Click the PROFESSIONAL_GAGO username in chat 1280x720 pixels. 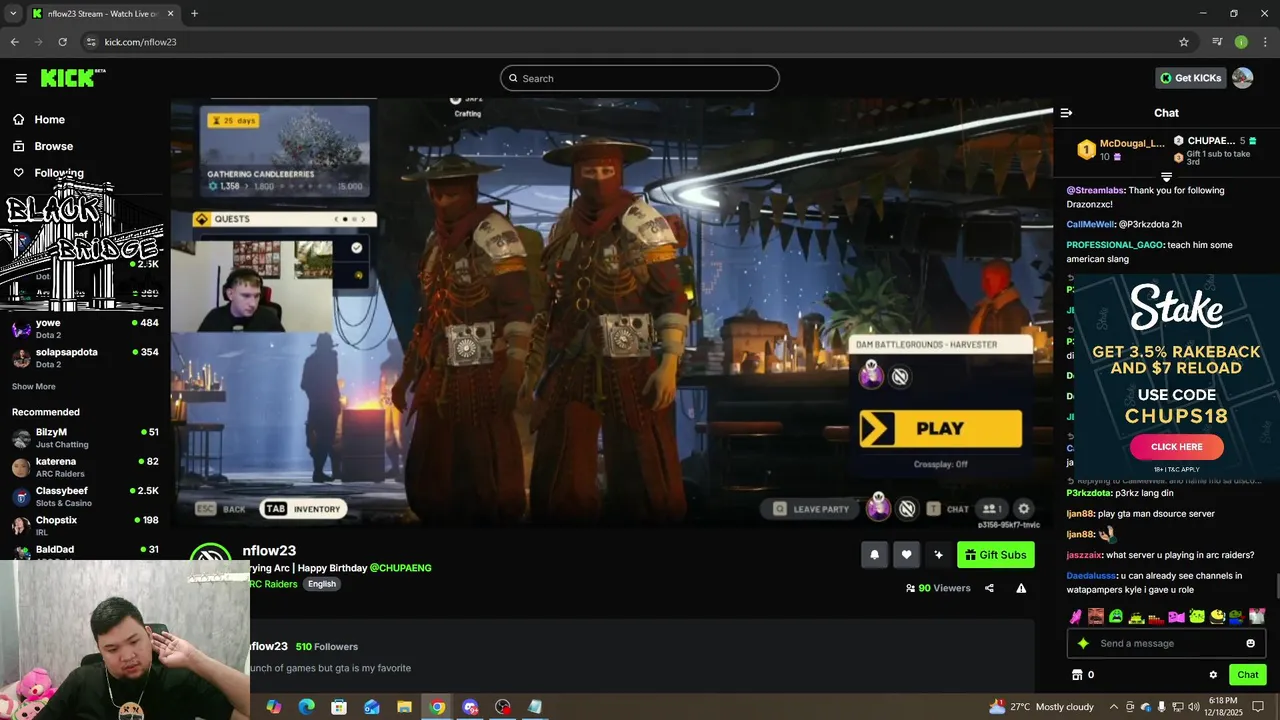coord(1115,245)
